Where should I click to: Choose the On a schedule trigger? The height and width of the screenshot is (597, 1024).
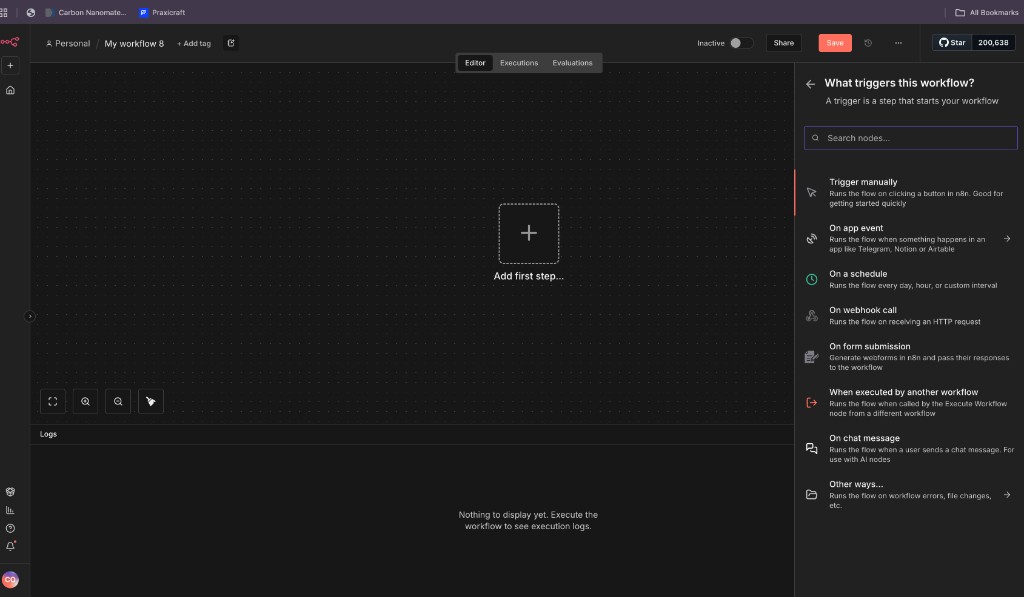pyautogui.click(x=910, y=279)
